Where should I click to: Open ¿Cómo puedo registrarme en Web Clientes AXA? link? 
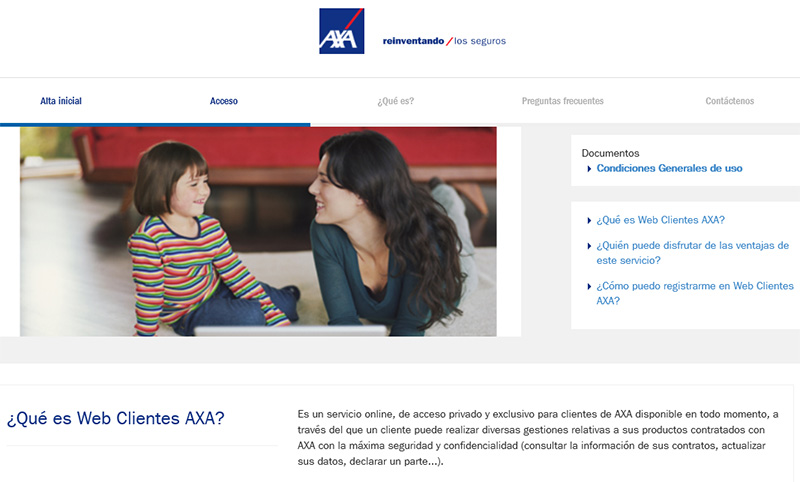tap(695, 293)
